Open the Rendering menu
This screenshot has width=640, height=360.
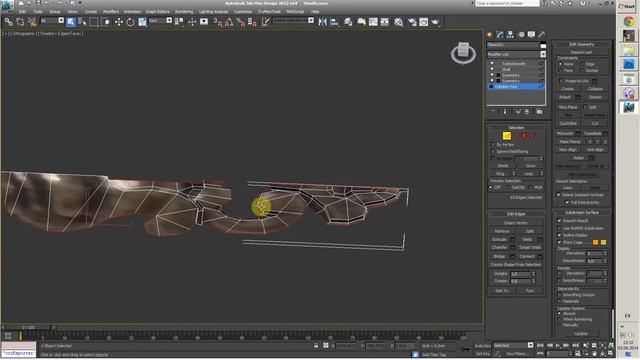(184, 12)
